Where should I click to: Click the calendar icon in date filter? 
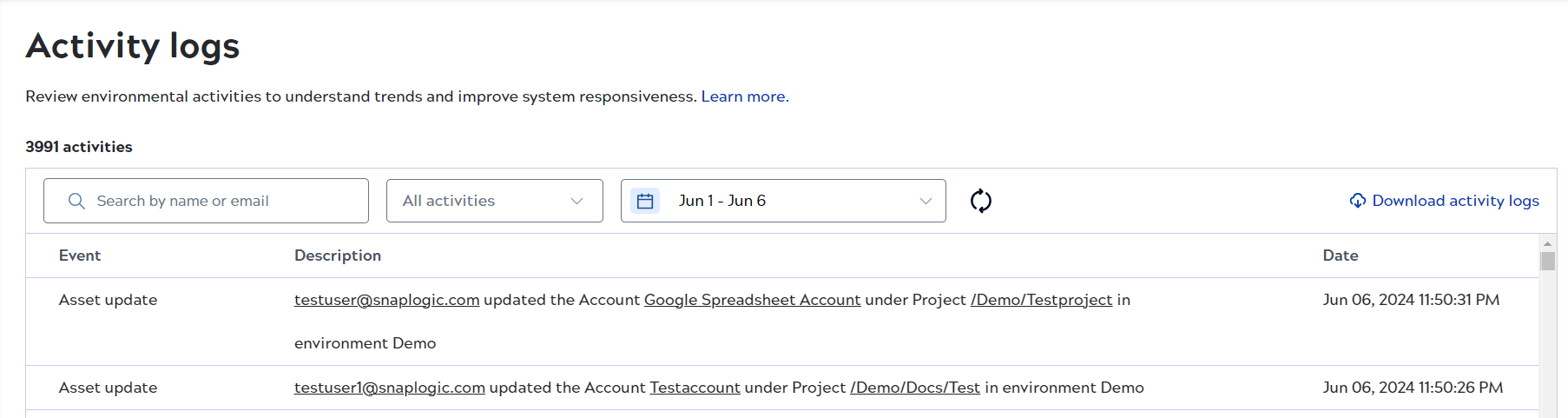pyautogui.click(x=645, y=201)
